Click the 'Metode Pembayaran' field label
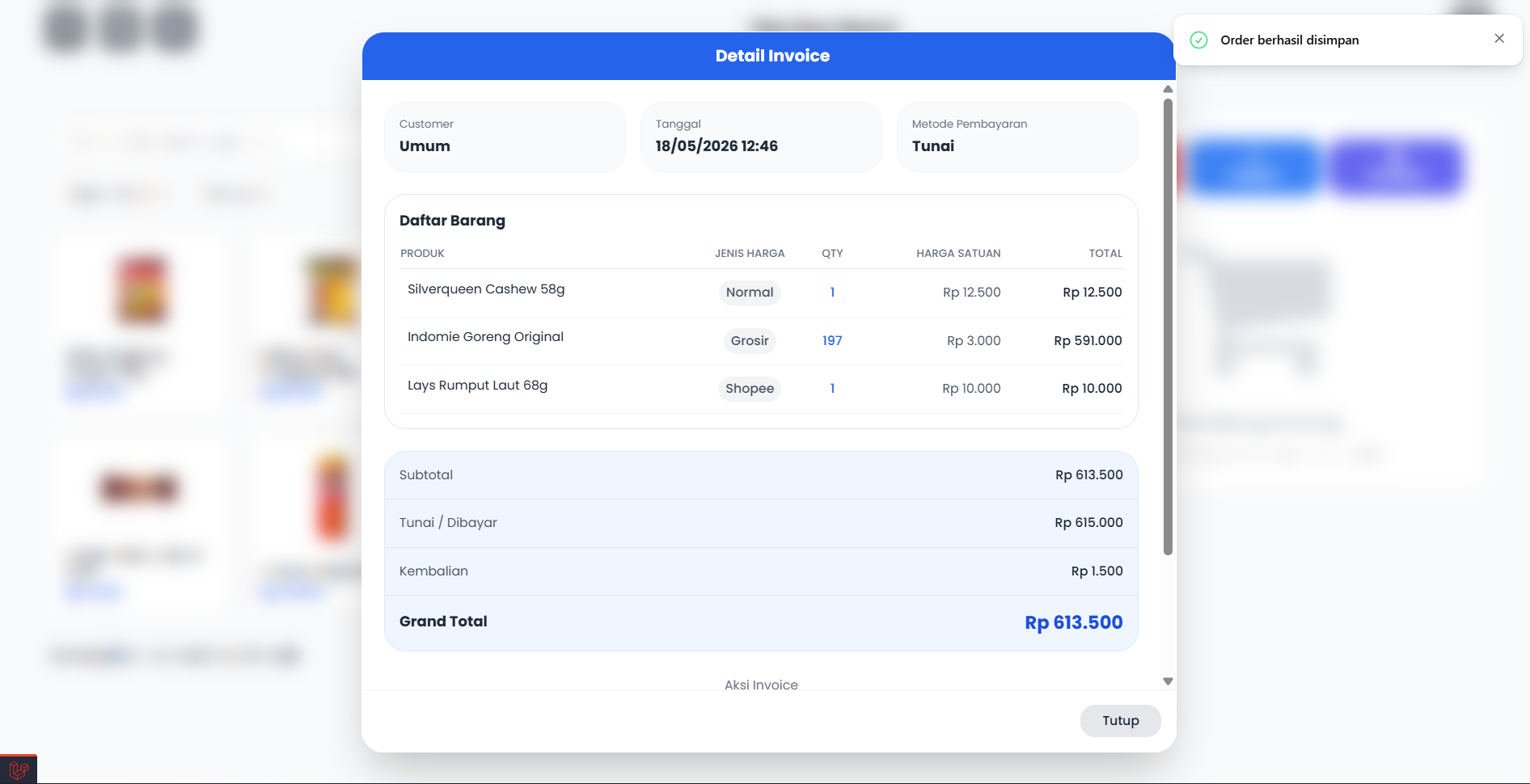 point(970,124)
